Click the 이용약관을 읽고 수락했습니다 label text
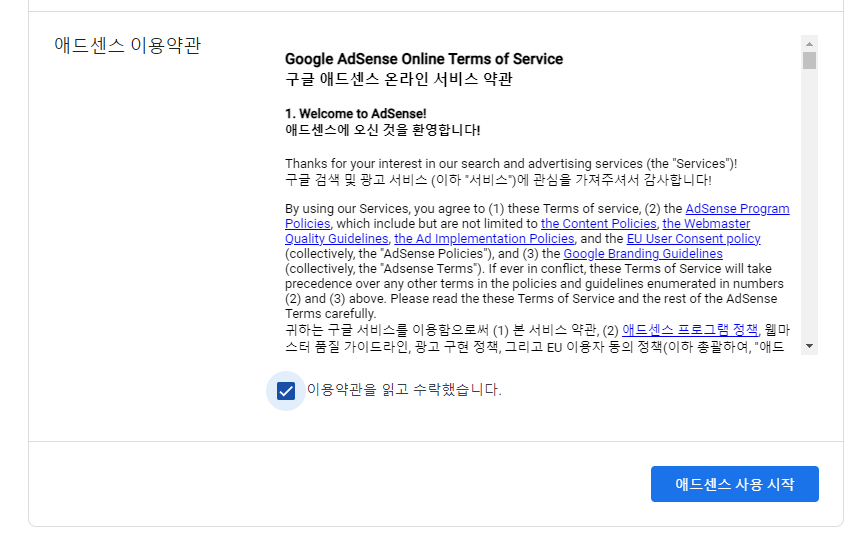 404,390
